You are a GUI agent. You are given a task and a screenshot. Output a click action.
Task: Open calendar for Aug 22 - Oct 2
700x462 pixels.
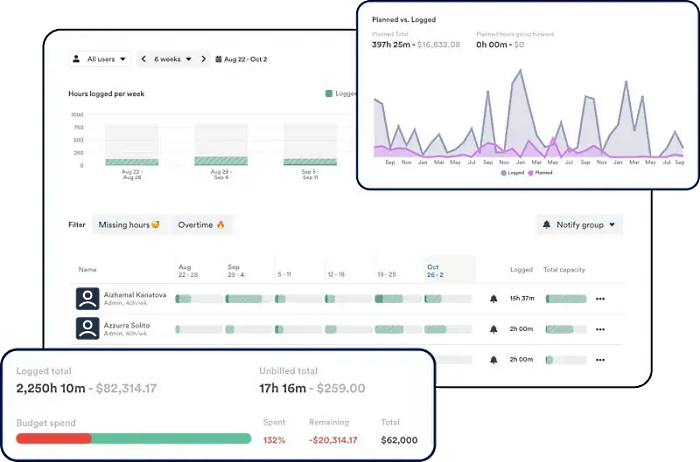218,59
